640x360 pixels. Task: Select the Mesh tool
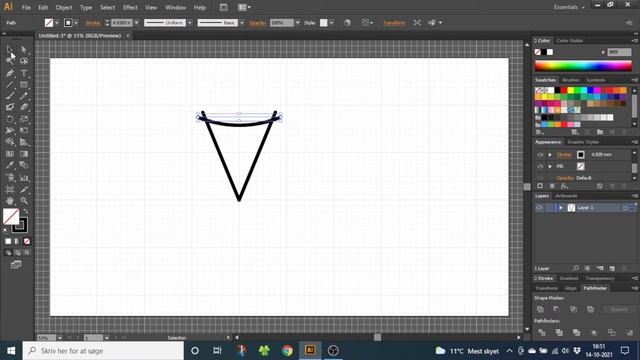pos(10,154)
